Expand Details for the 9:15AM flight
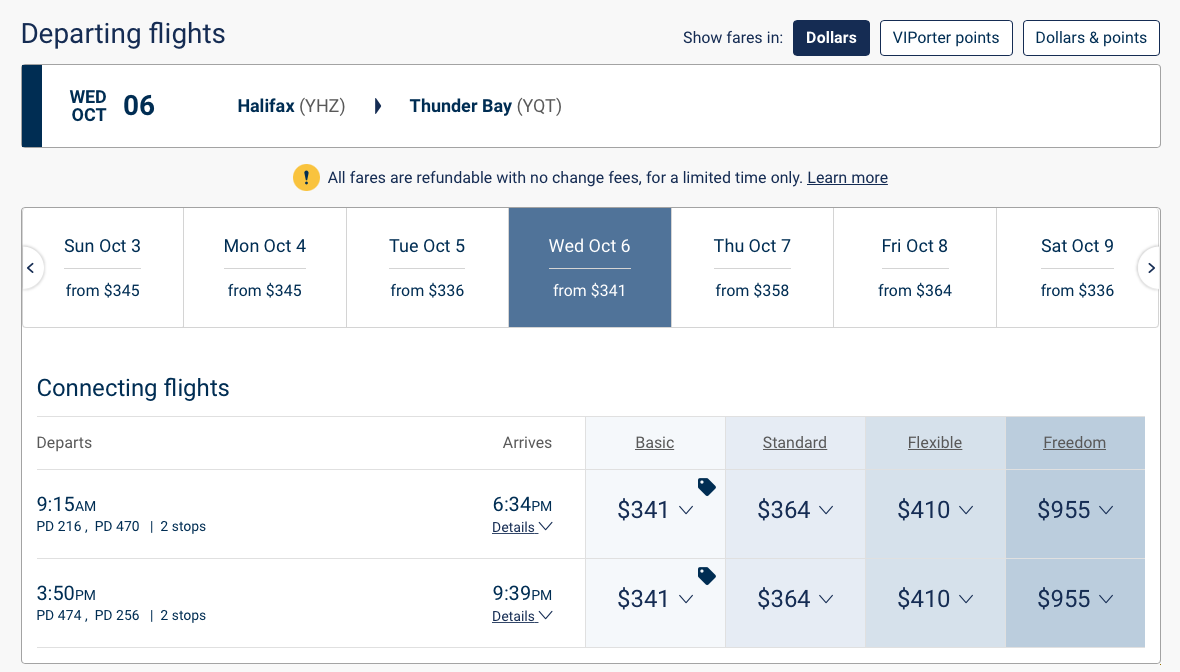The width and height of the screenshot is (1180, 672). pyautogui.click(x=522, y=527)
